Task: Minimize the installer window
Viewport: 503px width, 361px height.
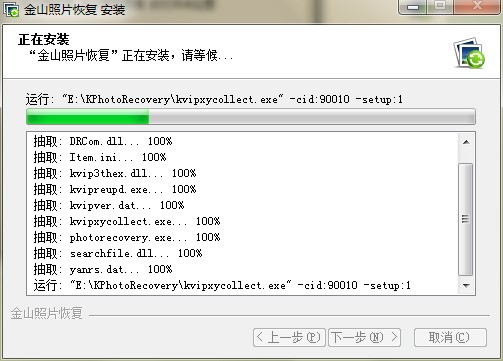Action: 413,7
